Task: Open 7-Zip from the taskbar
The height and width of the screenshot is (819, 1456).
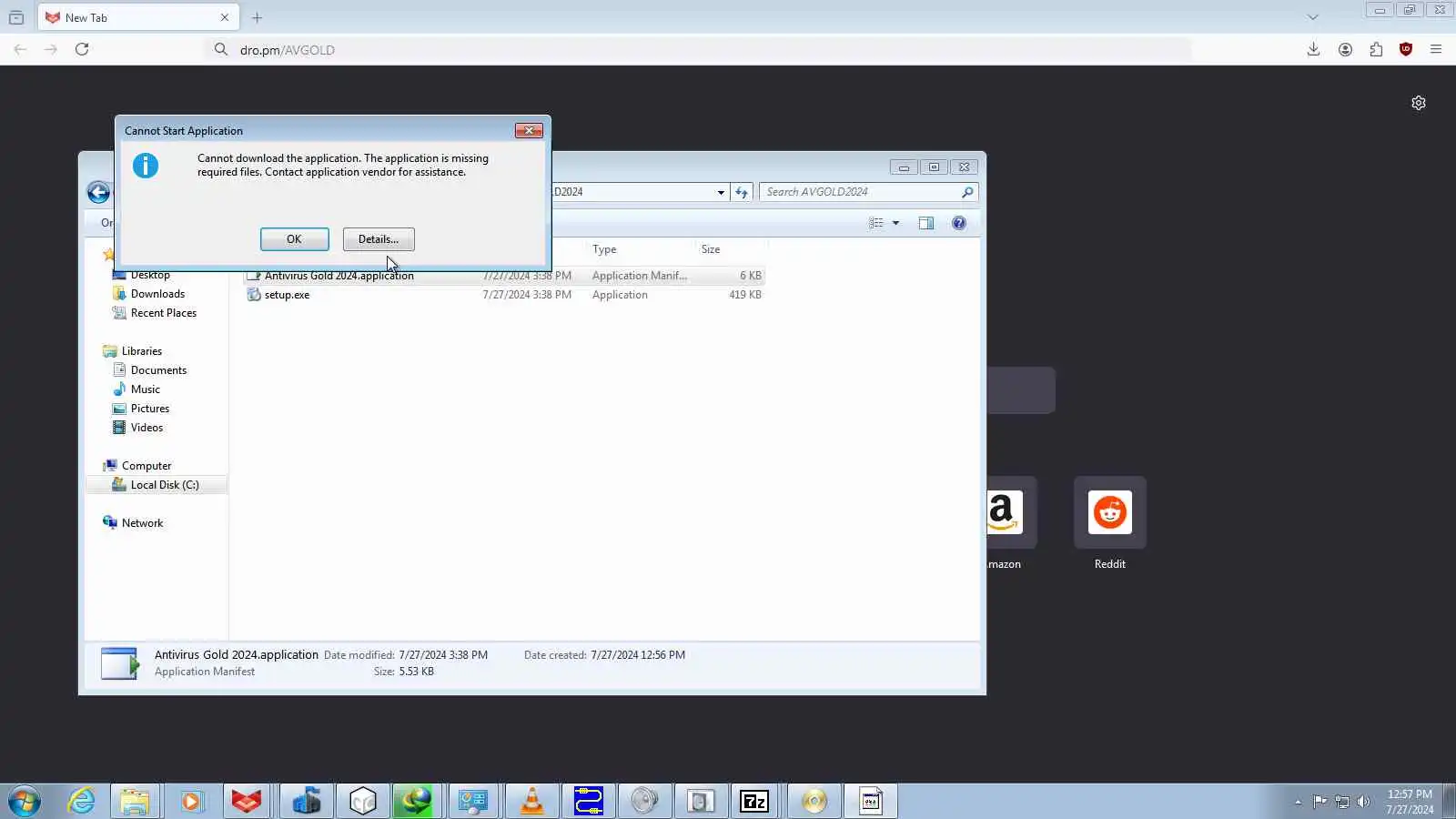Action: pyautogui.click(x=754, y=801)
